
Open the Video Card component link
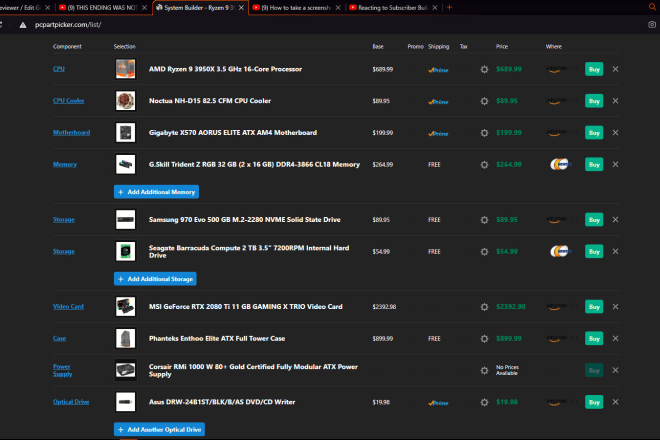[68, 307]
